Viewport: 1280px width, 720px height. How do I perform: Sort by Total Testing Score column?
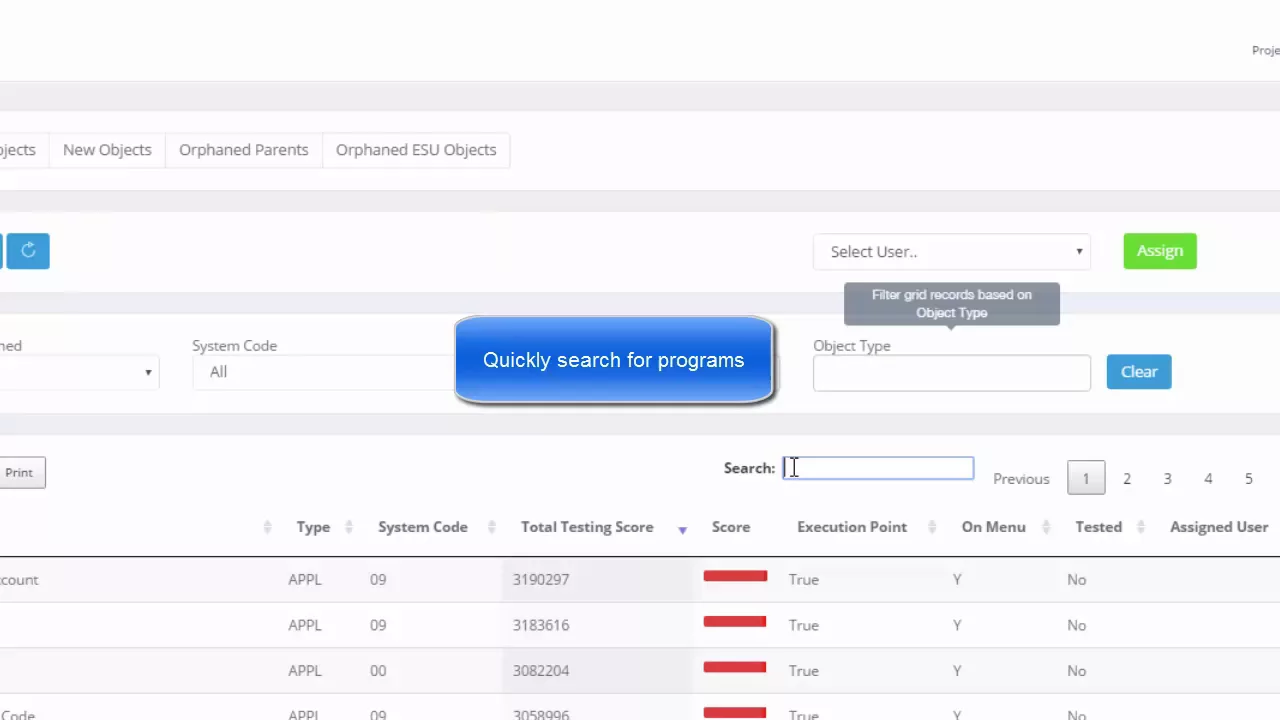click(587, 527)
